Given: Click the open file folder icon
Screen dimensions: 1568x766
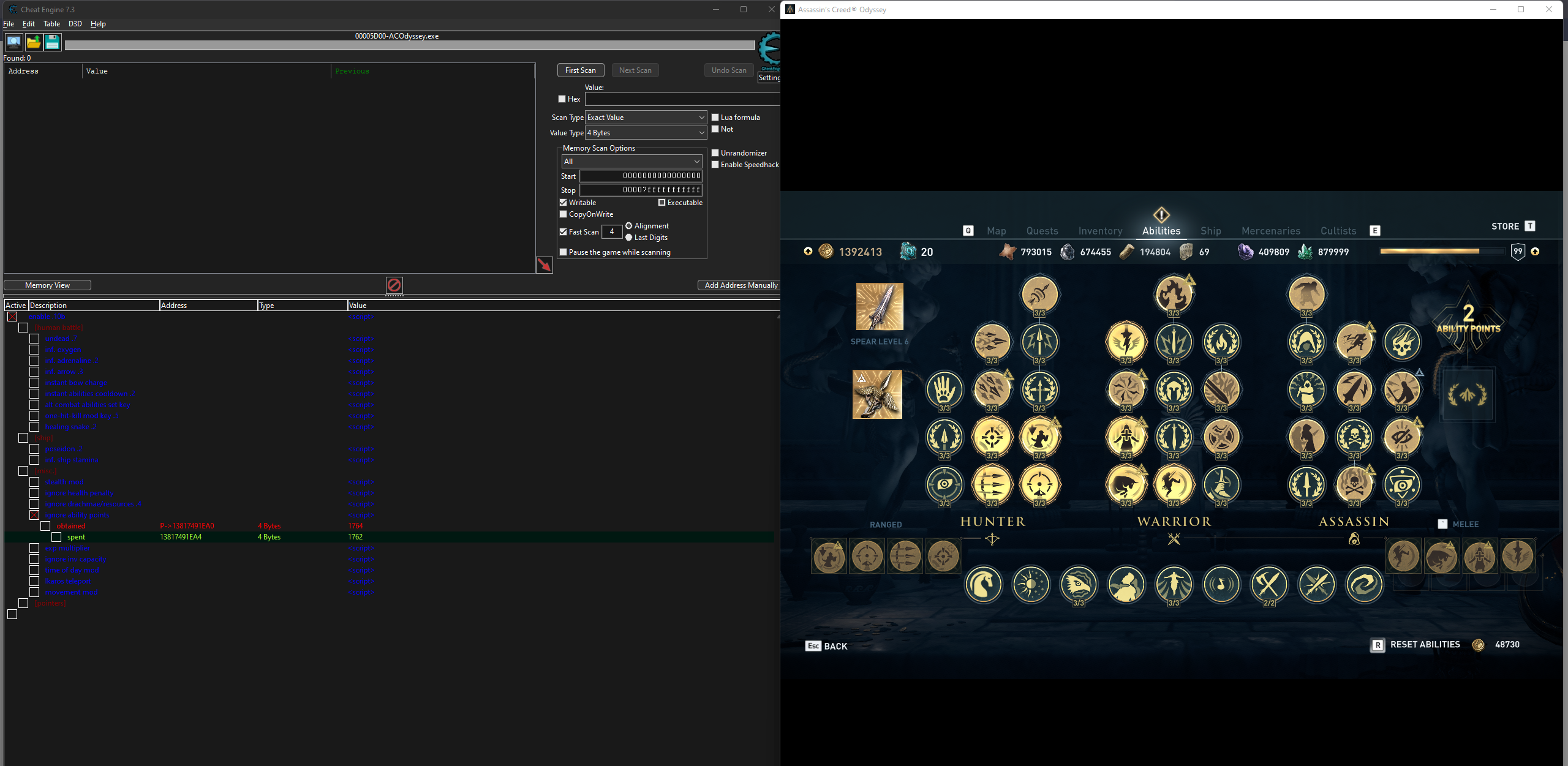Looking at the screenshot, I should click(33, 42).
